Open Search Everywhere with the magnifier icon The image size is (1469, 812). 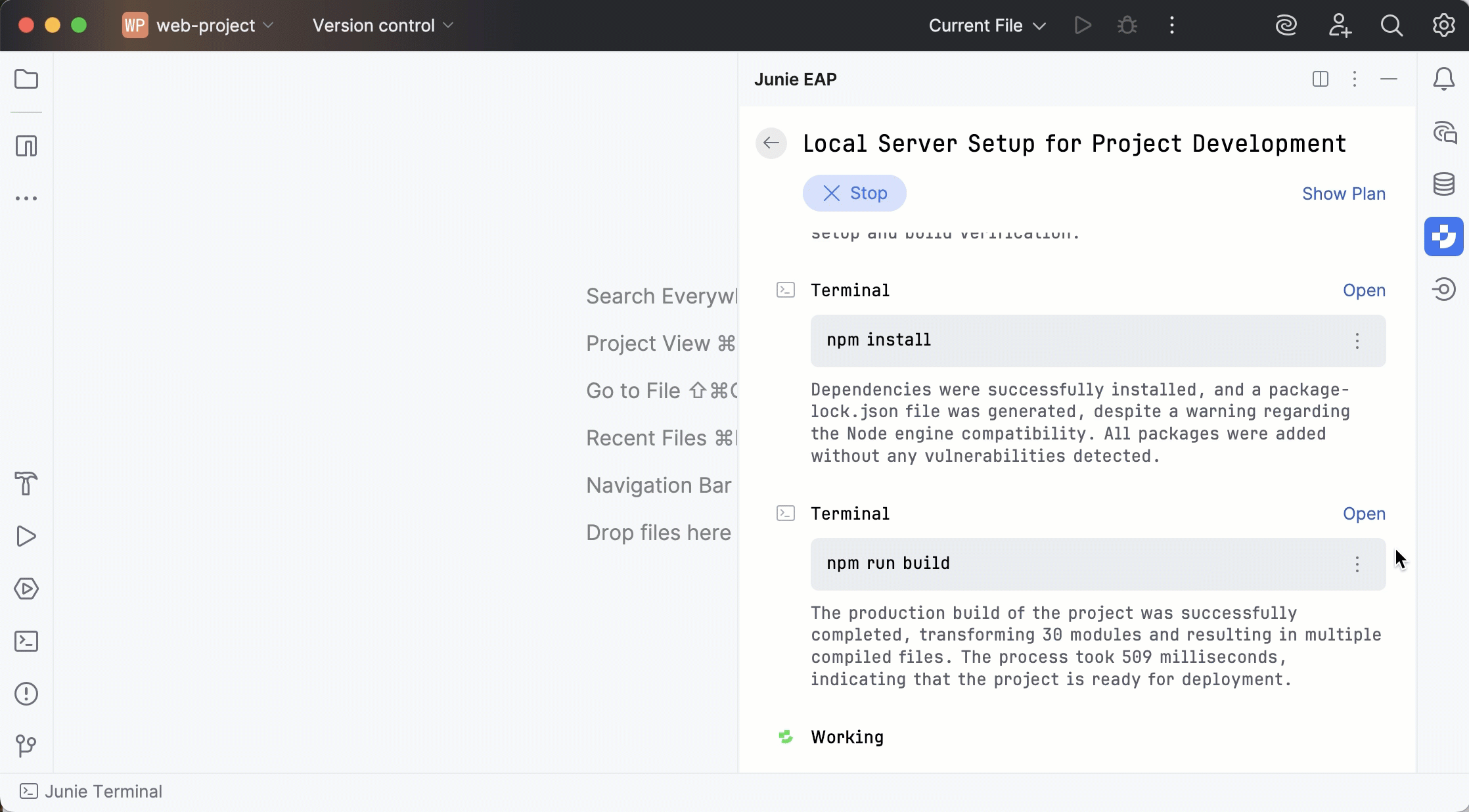point(1392,26)
